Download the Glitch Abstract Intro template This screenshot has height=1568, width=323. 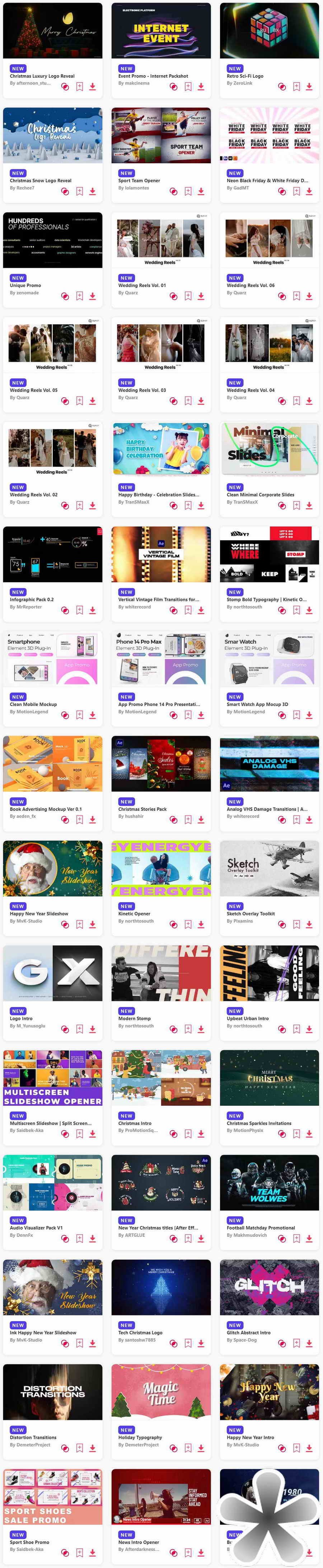[309, 1343]
